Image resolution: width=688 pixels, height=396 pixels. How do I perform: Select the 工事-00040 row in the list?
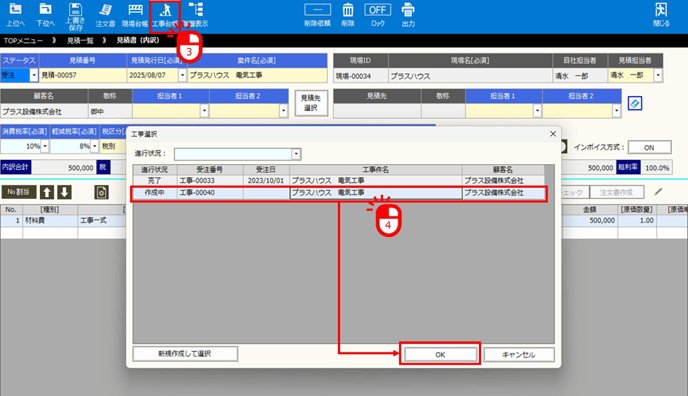pyautogui.click(x=339, y=193)
